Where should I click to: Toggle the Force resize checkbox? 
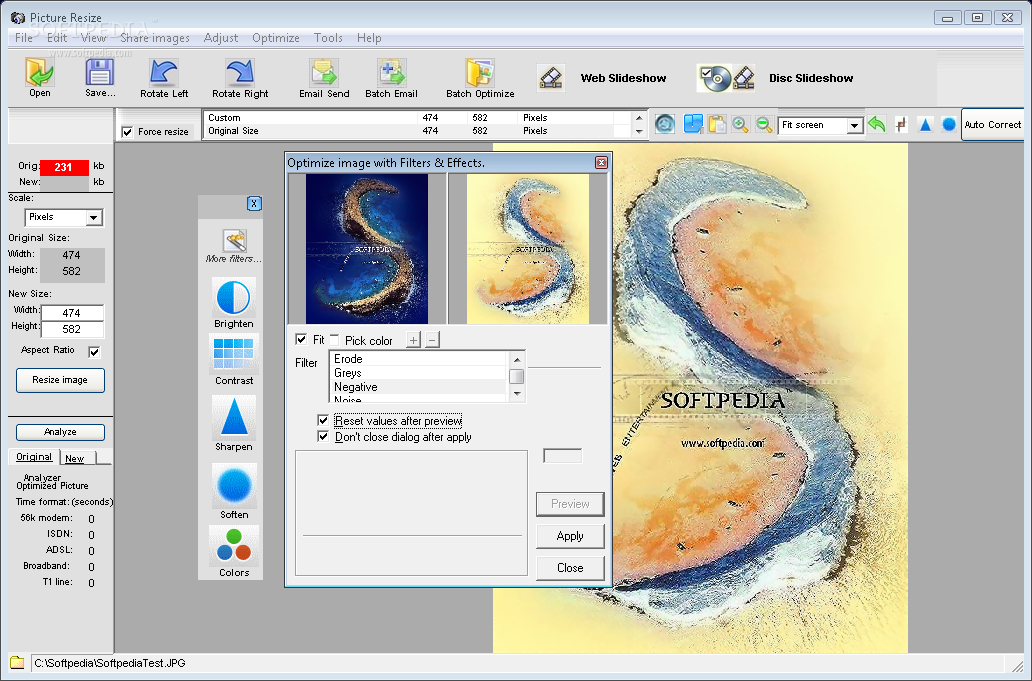(x=127, y=132)
